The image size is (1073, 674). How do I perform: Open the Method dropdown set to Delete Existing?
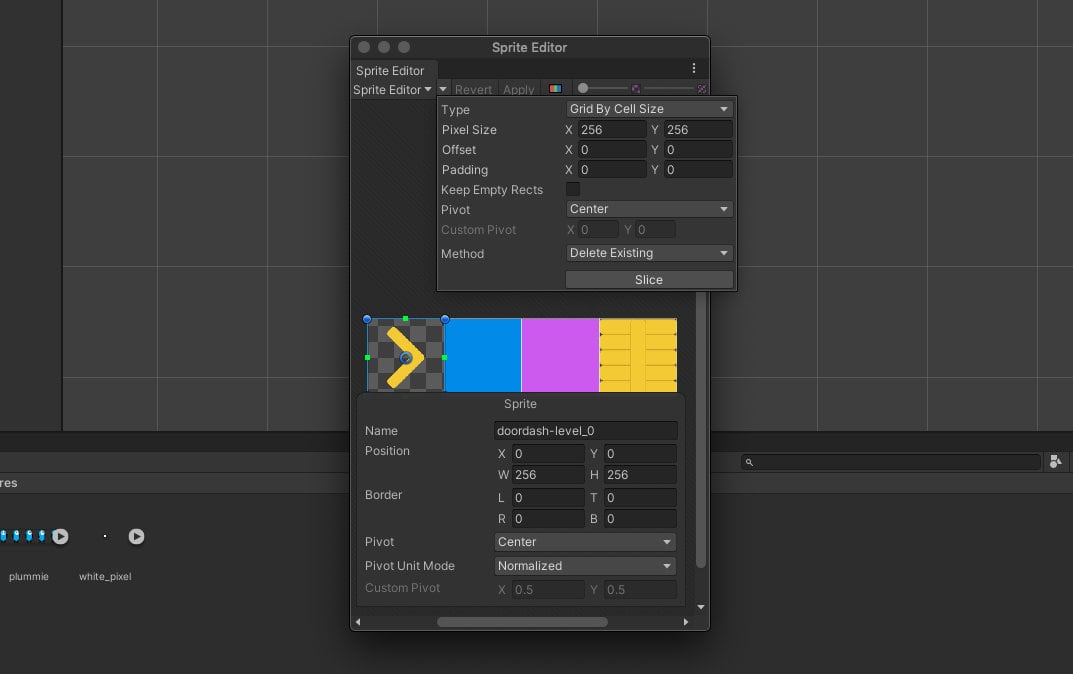click(x=648, y=253)
